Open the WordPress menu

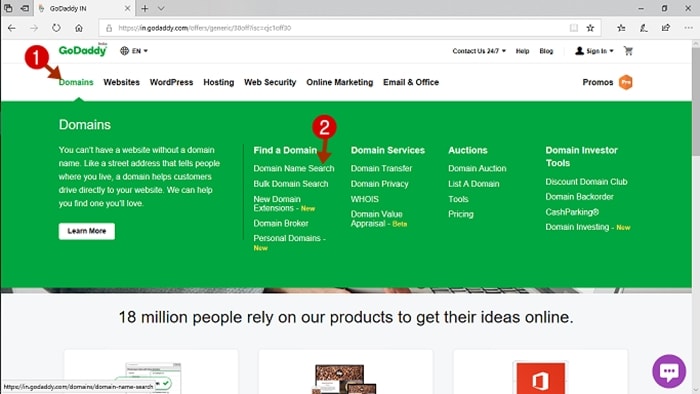pos(171,82)
